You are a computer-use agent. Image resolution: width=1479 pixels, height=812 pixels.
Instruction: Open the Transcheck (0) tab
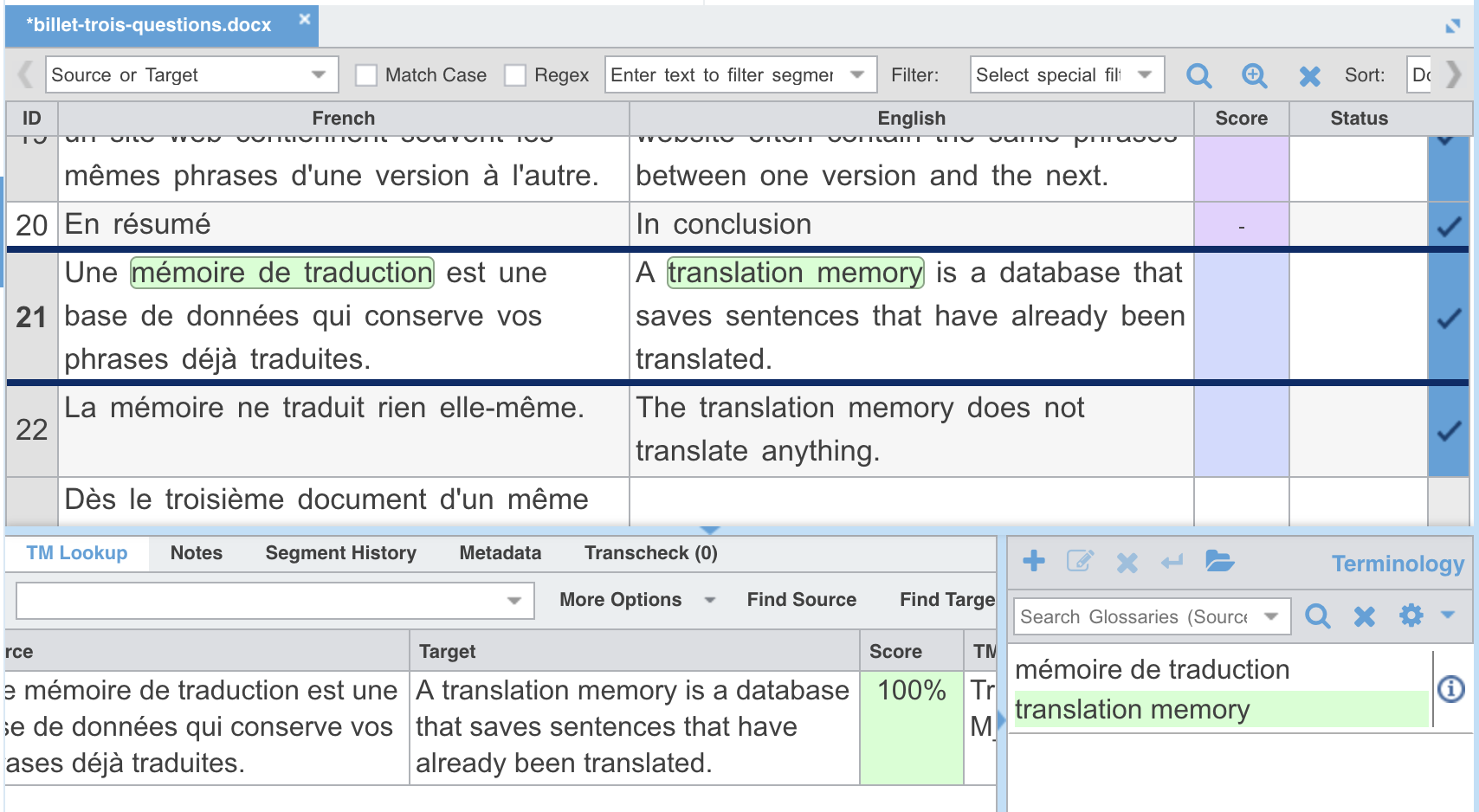pos(651,553)
